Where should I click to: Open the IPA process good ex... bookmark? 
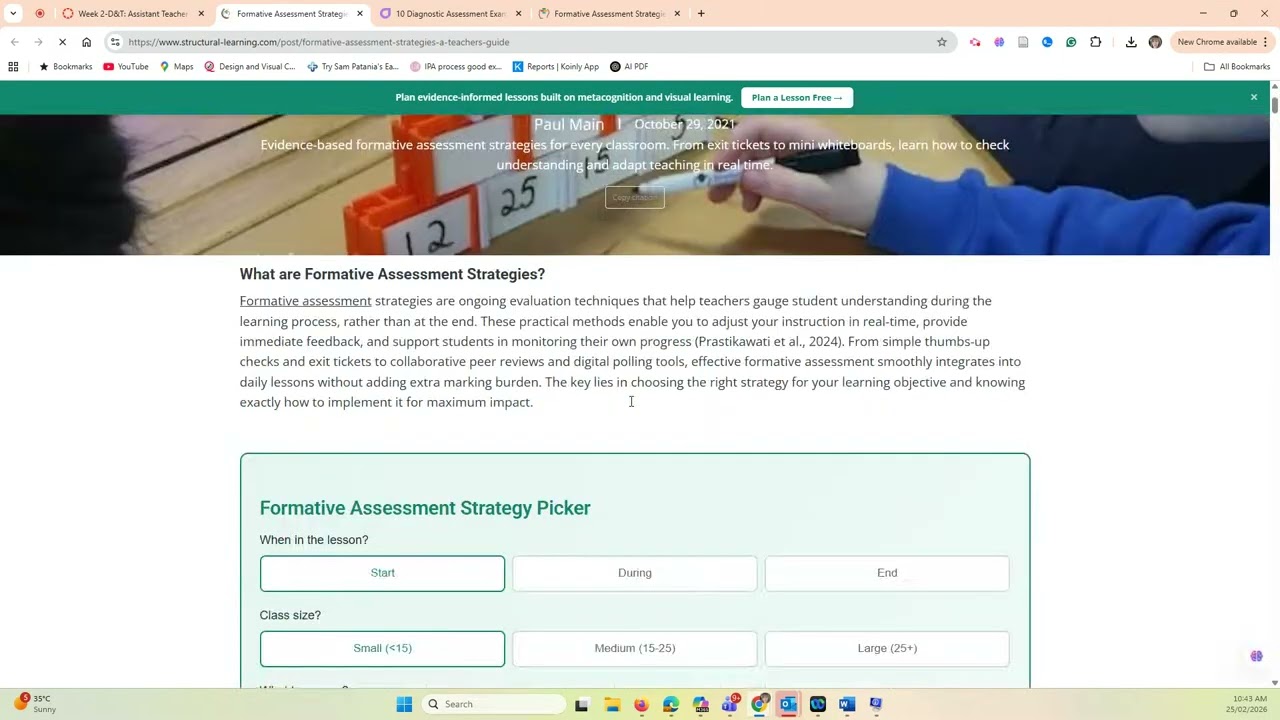(456, 67)
